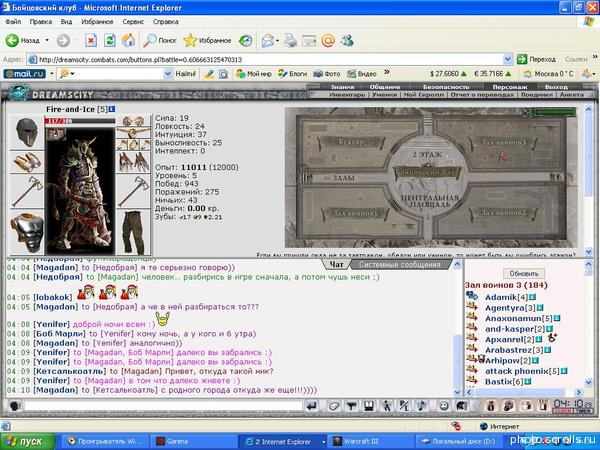Open the Знания game menu
Image resolution: width=600 pixels, height=450 pixels.
click(x=342, y=87)
